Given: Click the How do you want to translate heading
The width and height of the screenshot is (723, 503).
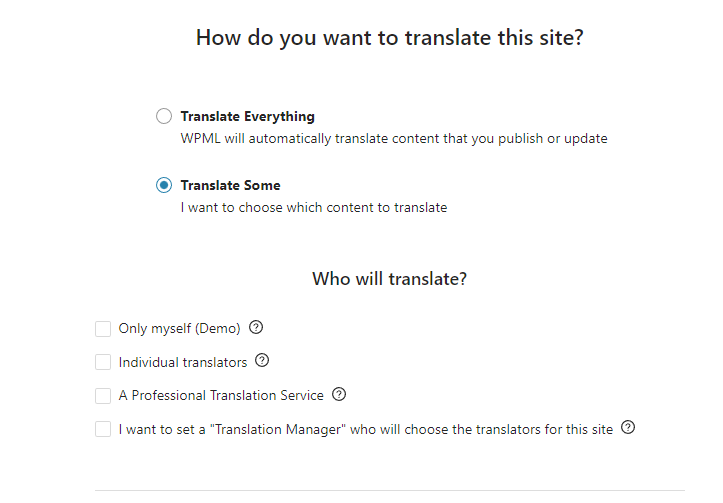Looking at the screenshot, I should [x=390, y=38].
